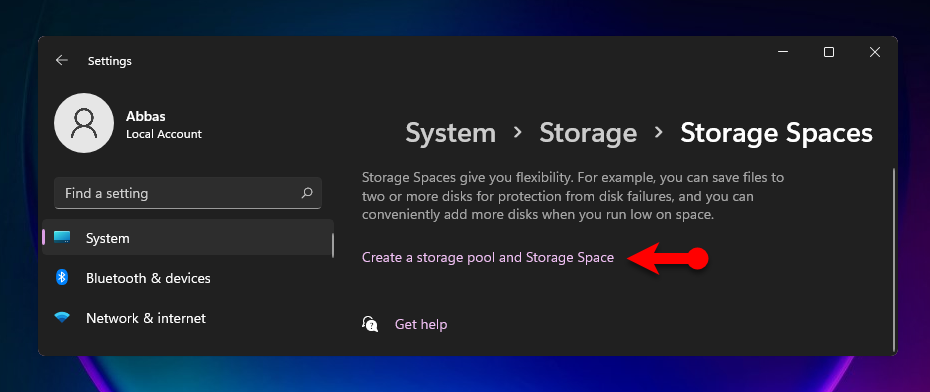Open the System section in sidebar

pyautogui.click(x=188, y=238)
